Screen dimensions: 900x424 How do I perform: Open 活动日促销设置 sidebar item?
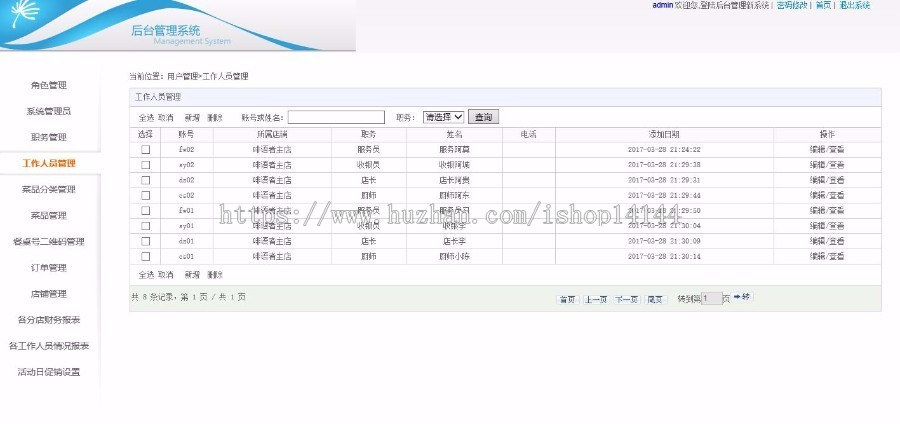point(49,372)
